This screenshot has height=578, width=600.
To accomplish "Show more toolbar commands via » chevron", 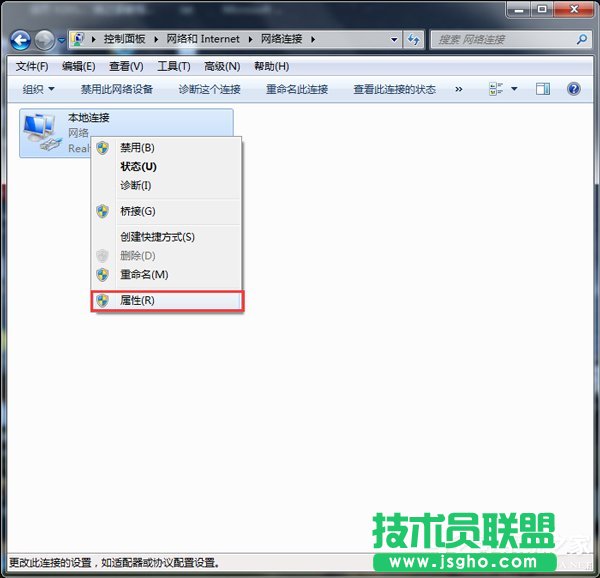I will tap(458, 90).
